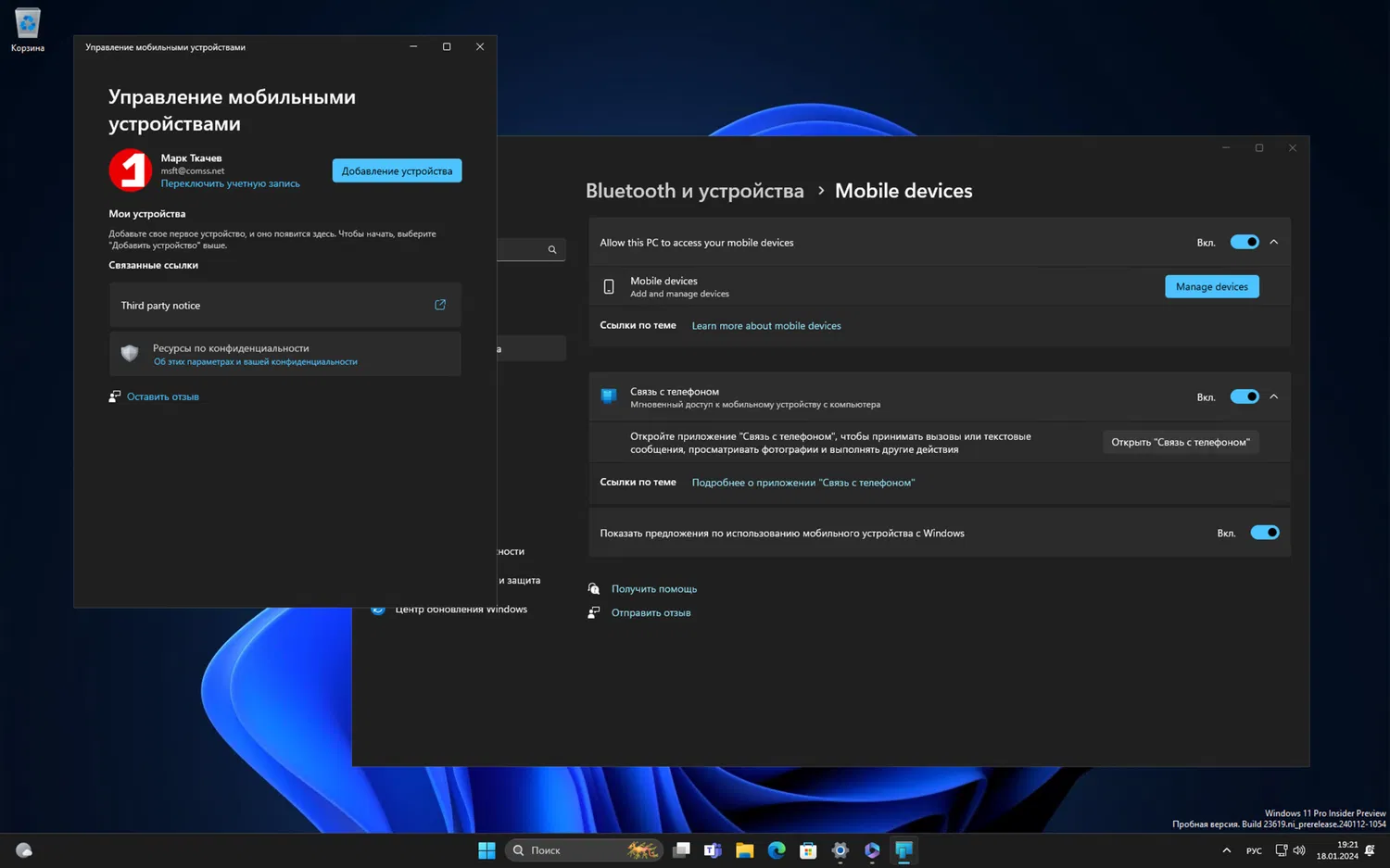Open Об этих параметрах и вашей конфиденциальности link
The height and width of the screenshot is (868, 1390).
click(x=256, y=362)
